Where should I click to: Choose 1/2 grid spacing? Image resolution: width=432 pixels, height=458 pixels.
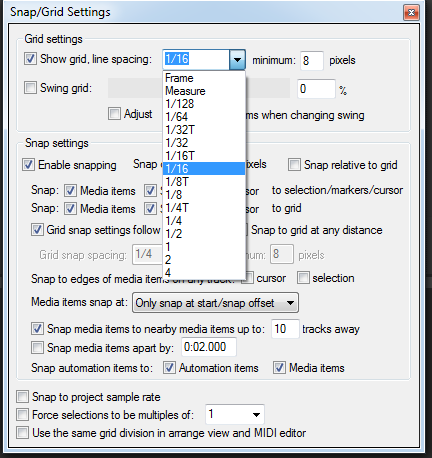tap(204, 234)
